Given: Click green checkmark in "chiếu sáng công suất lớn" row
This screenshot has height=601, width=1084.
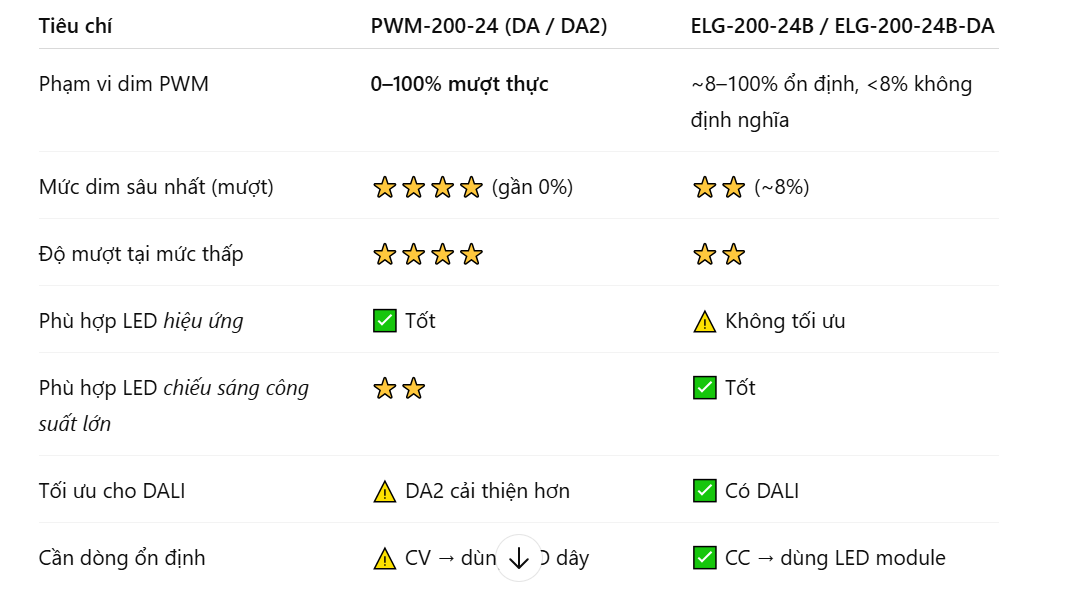Looking at the screenshot, I should (x=705, y=388).
